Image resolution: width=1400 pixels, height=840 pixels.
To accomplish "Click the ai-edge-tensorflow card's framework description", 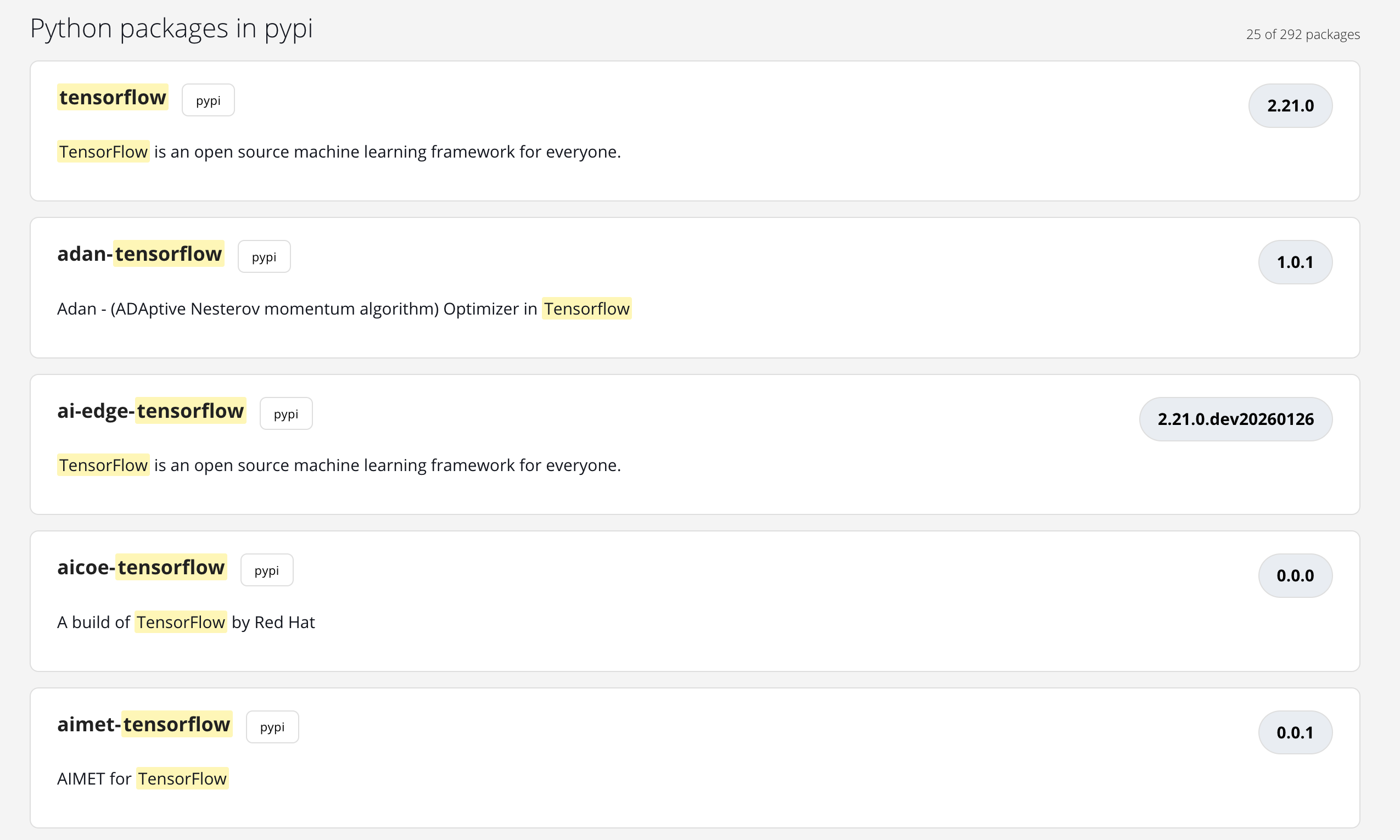I will (339, 465).
